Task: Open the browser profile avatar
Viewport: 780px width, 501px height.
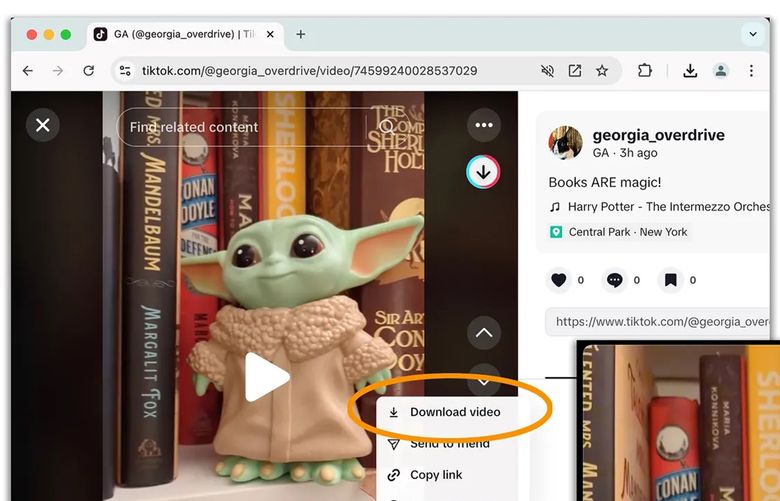Action: pos(720,71)
